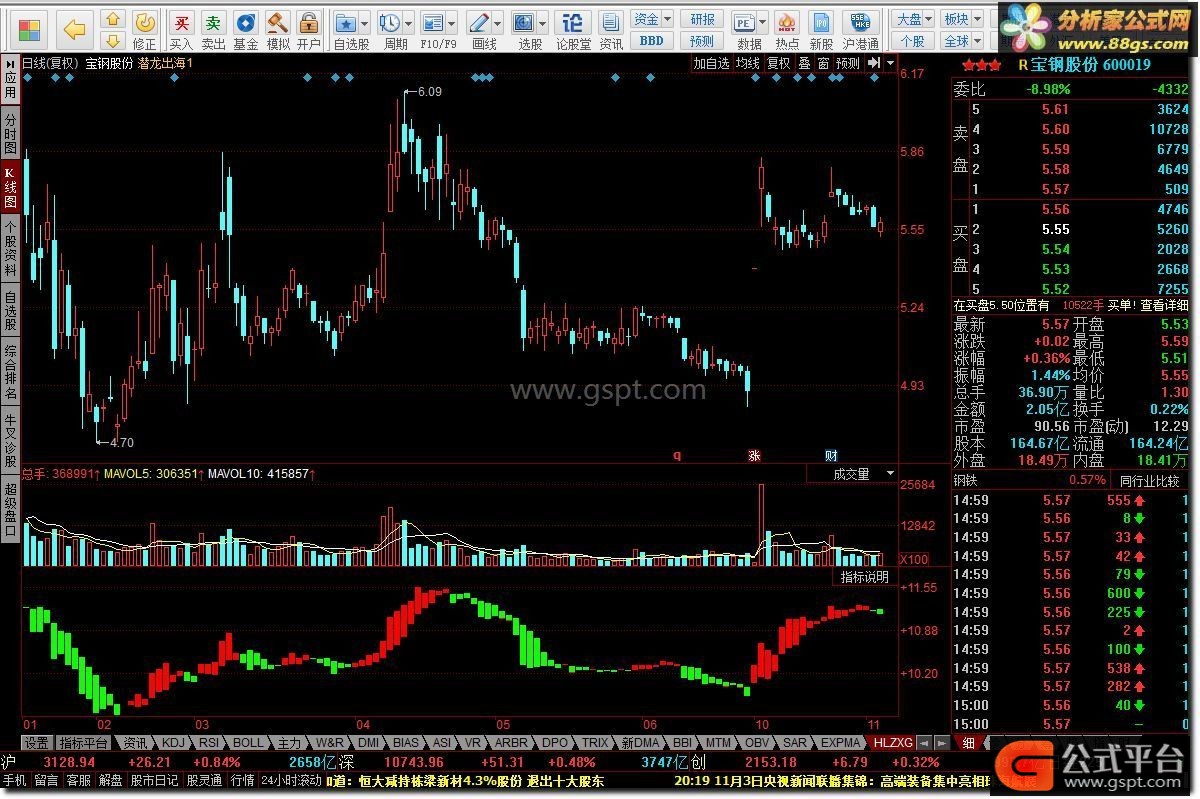Open the 修正 correction tool
The width and height of the screenshot is (1200, 799).
tap(145, 30)
